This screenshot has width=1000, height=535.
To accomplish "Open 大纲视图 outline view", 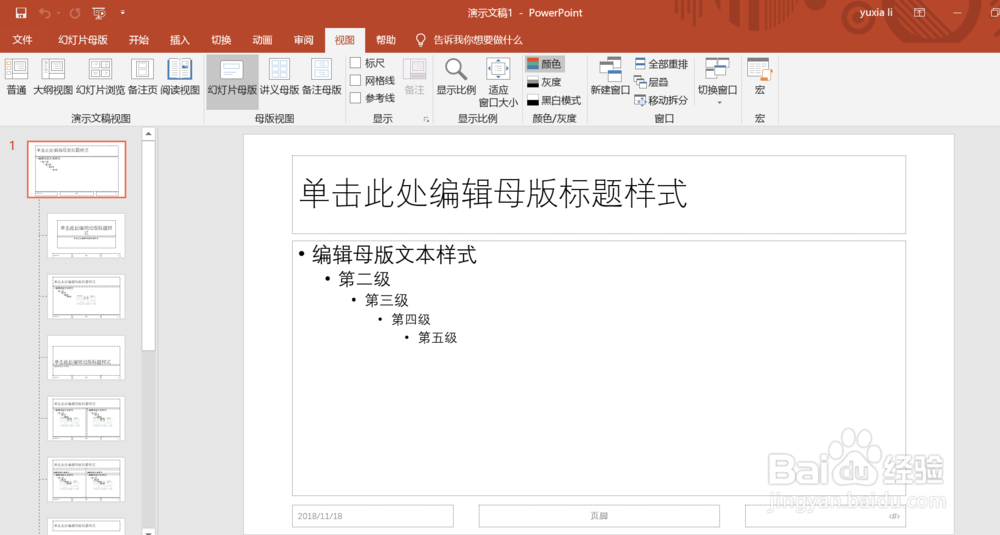I will (53, 77).
